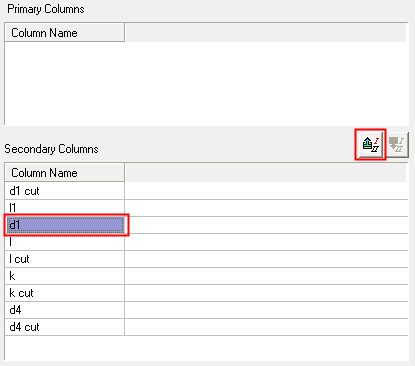Screen dimensions: 415x366
Task: Click the blank header beside Secondary Column Name
Action: coord(266,173)
